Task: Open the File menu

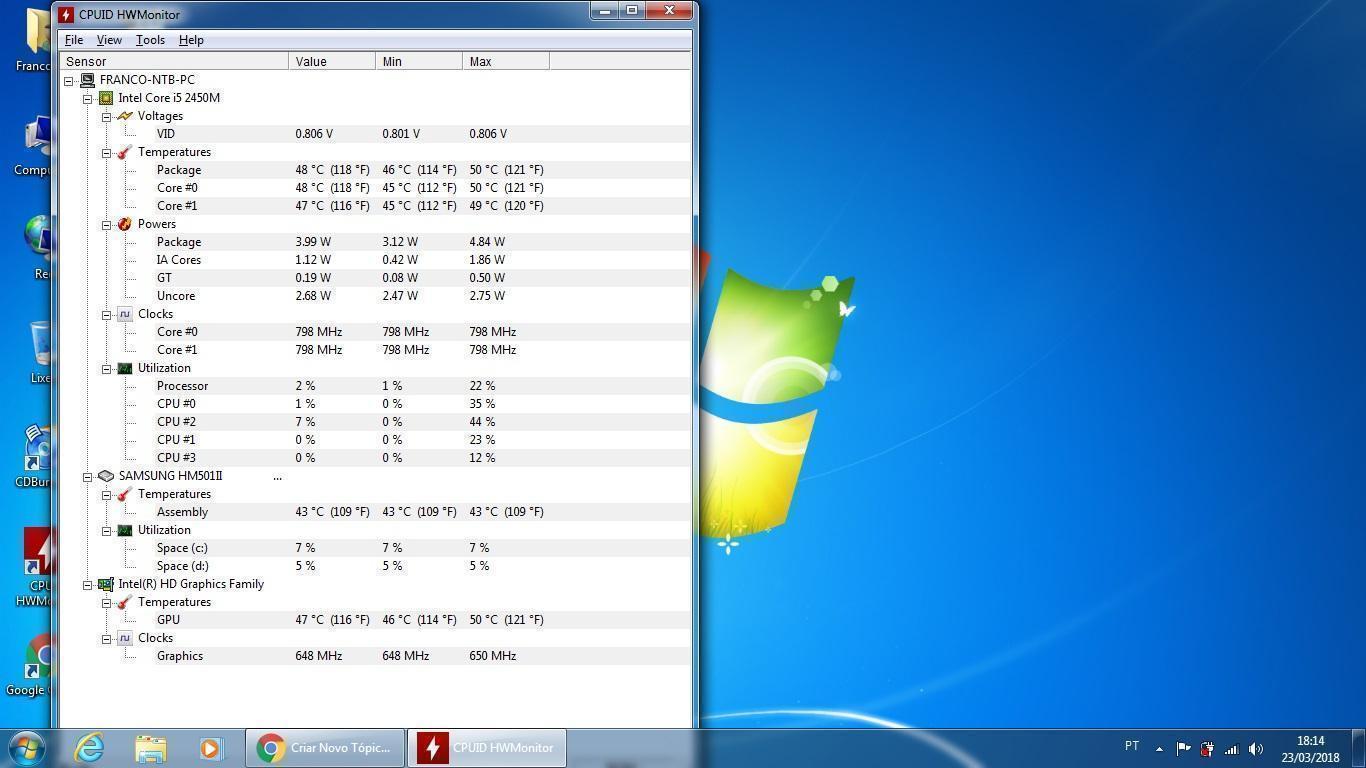Action: coord(74,40)
